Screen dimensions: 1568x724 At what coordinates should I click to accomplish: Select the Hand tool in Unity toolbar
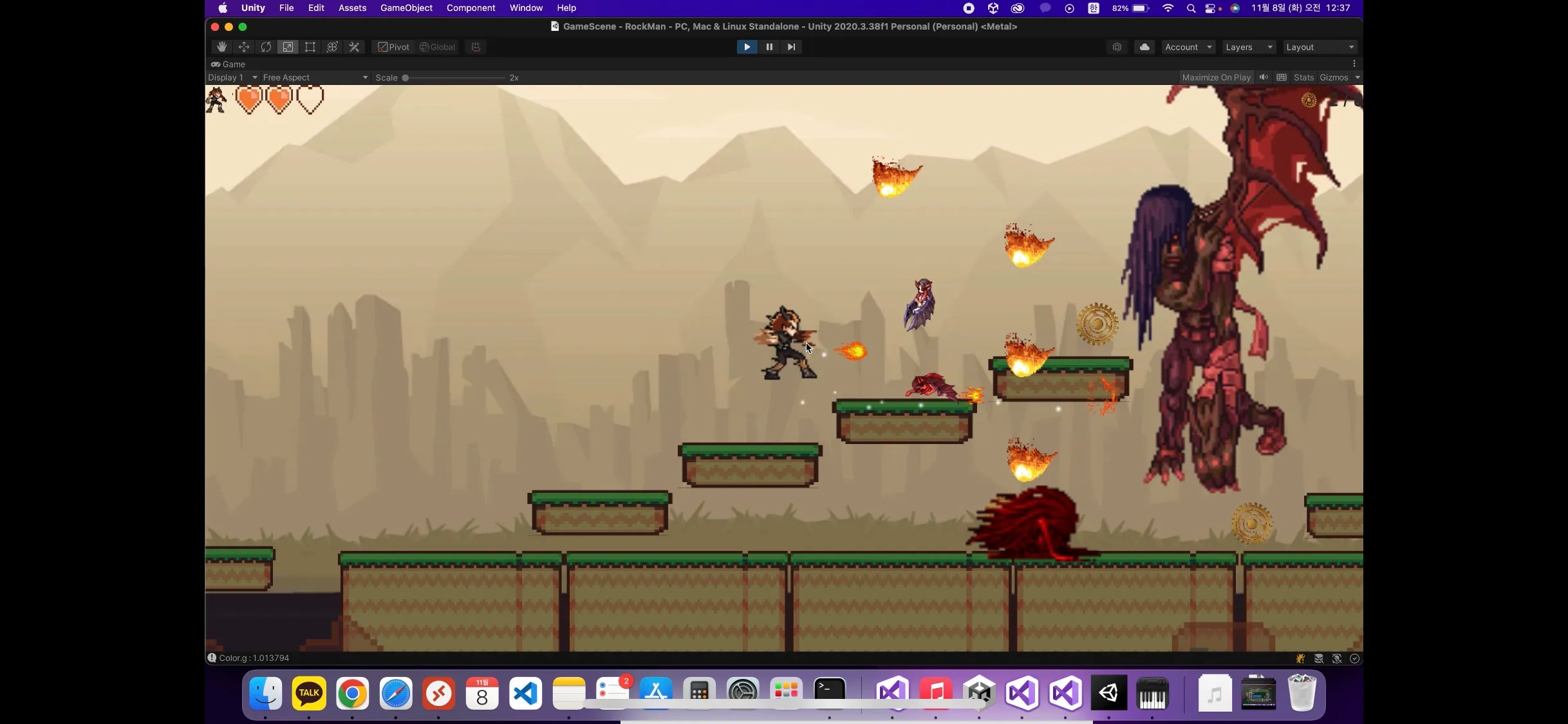click(x=221, y=47)
